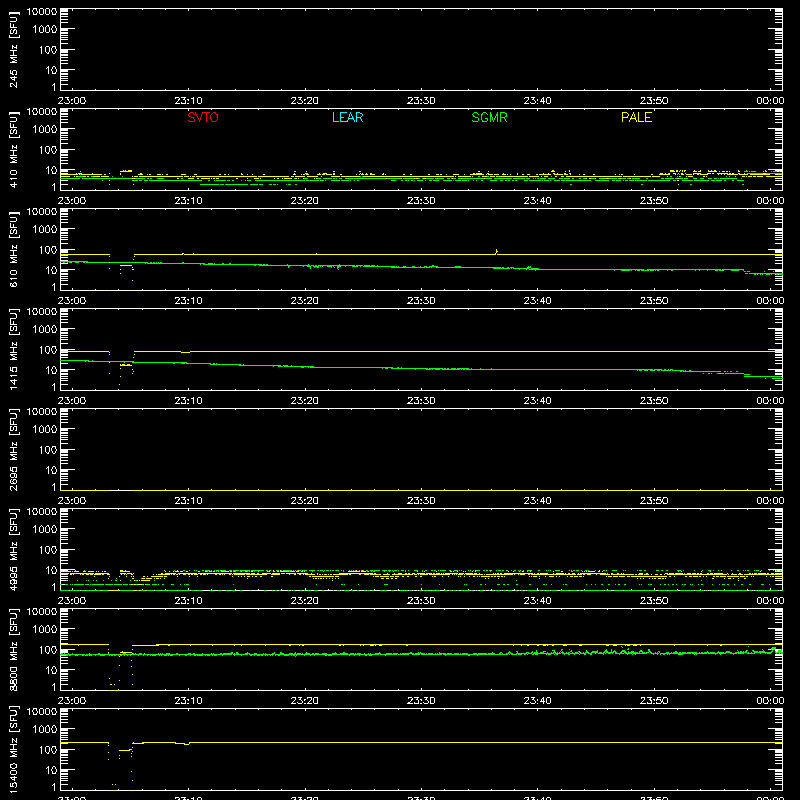Click 23:50 label below the 610 MHz panel
The image size is (800, 800).
(x=654, y=301)
